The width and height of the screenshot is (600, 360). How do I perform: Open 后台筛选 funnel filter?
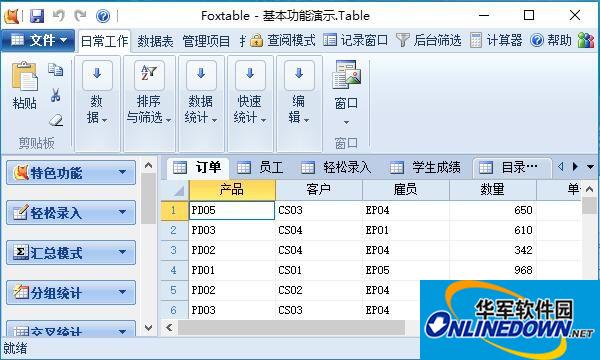point(428,40)
